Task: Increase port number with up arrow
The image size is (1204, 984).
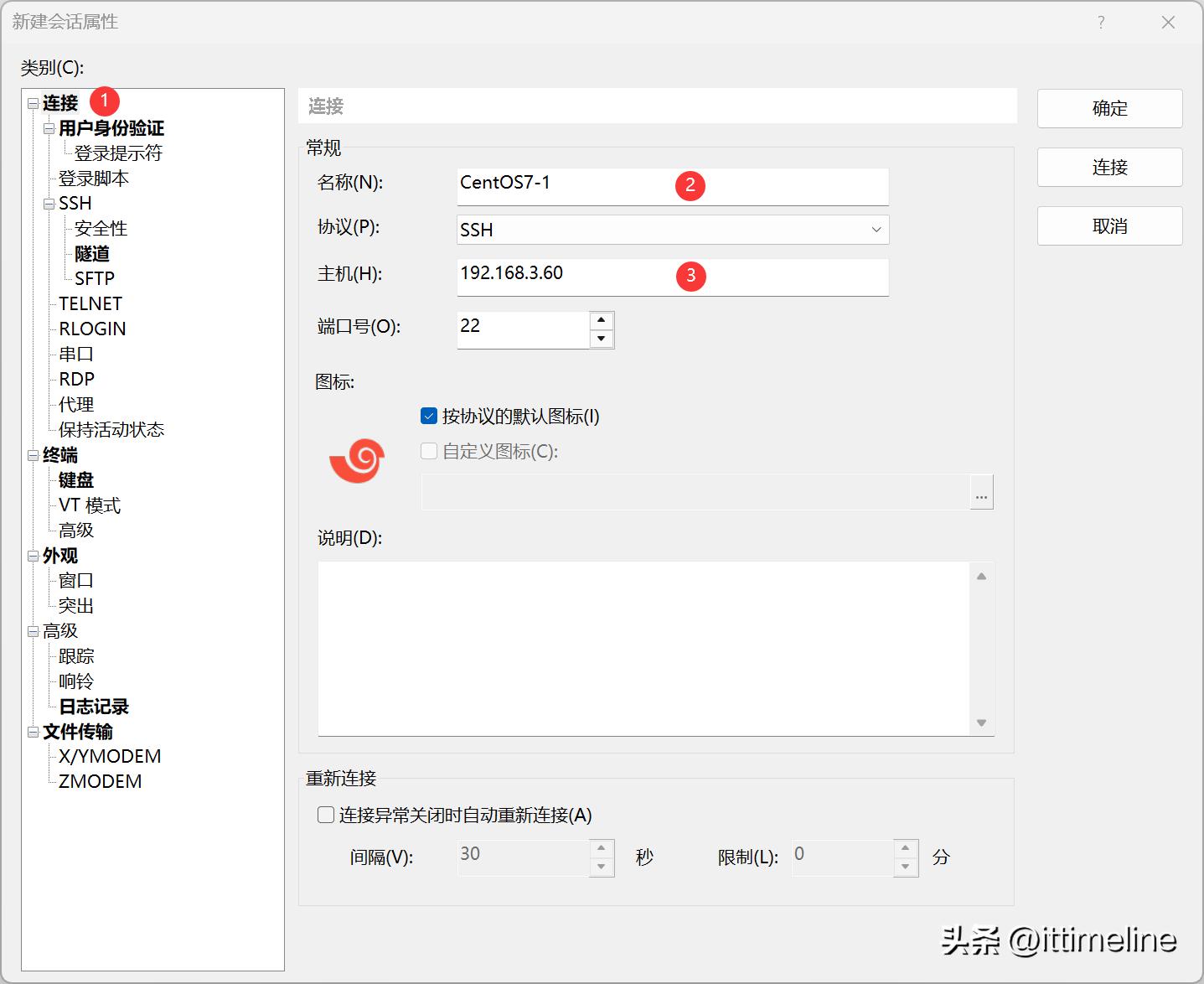Action: pos(601,321)
